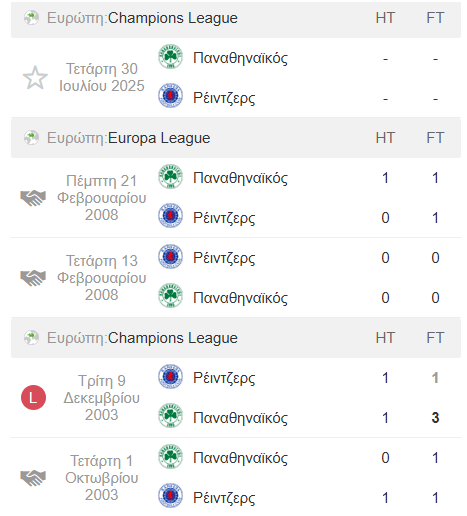Select Παναθηναϊκός in the 21 February 2008 match
The height and width of the screenshot is (516, 467).
point(240,178)
